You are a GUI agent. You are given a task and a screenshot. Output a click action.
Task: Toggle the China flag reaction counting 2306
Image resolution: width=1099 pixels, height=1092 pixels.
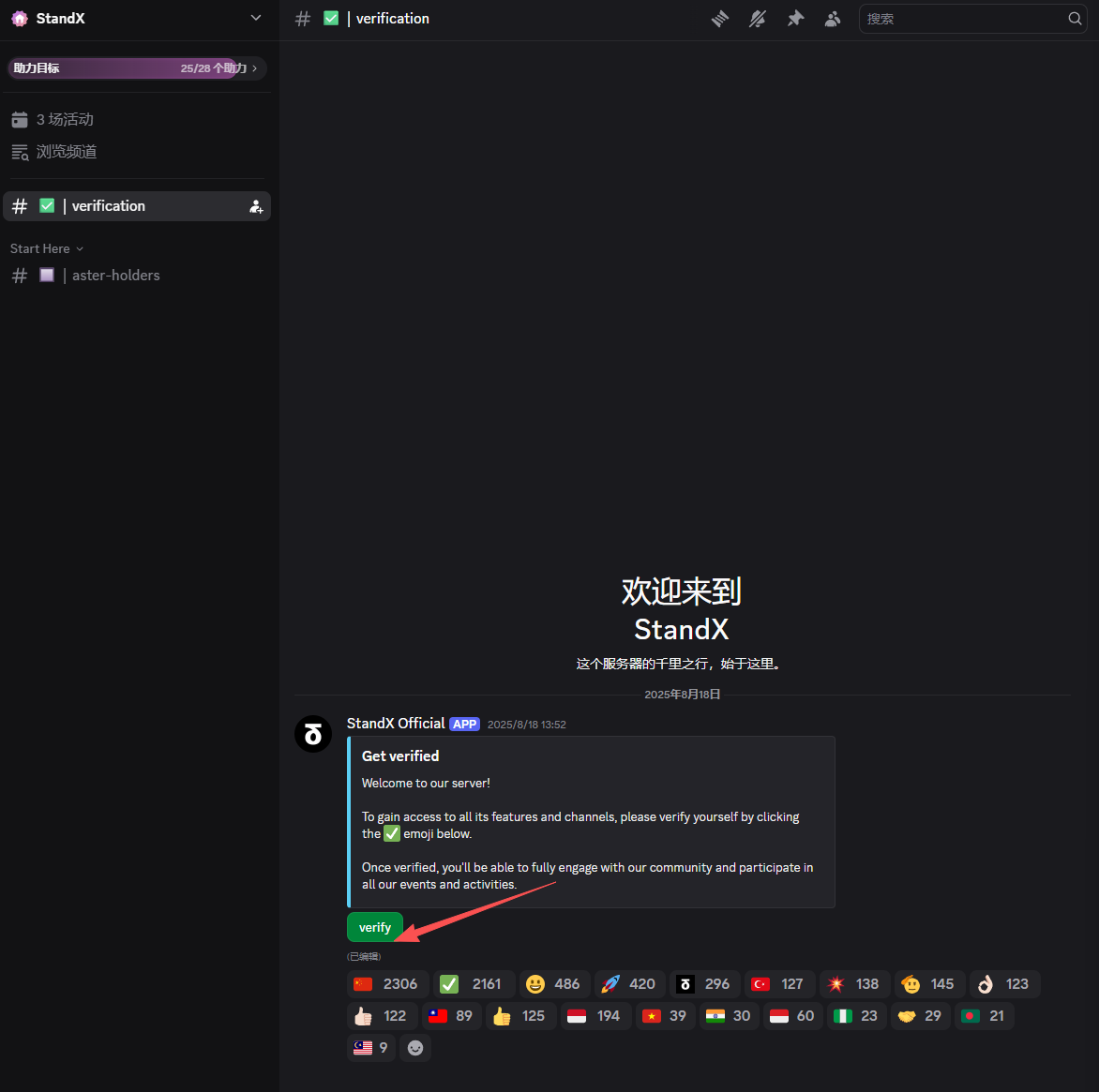tap(386, 984)
